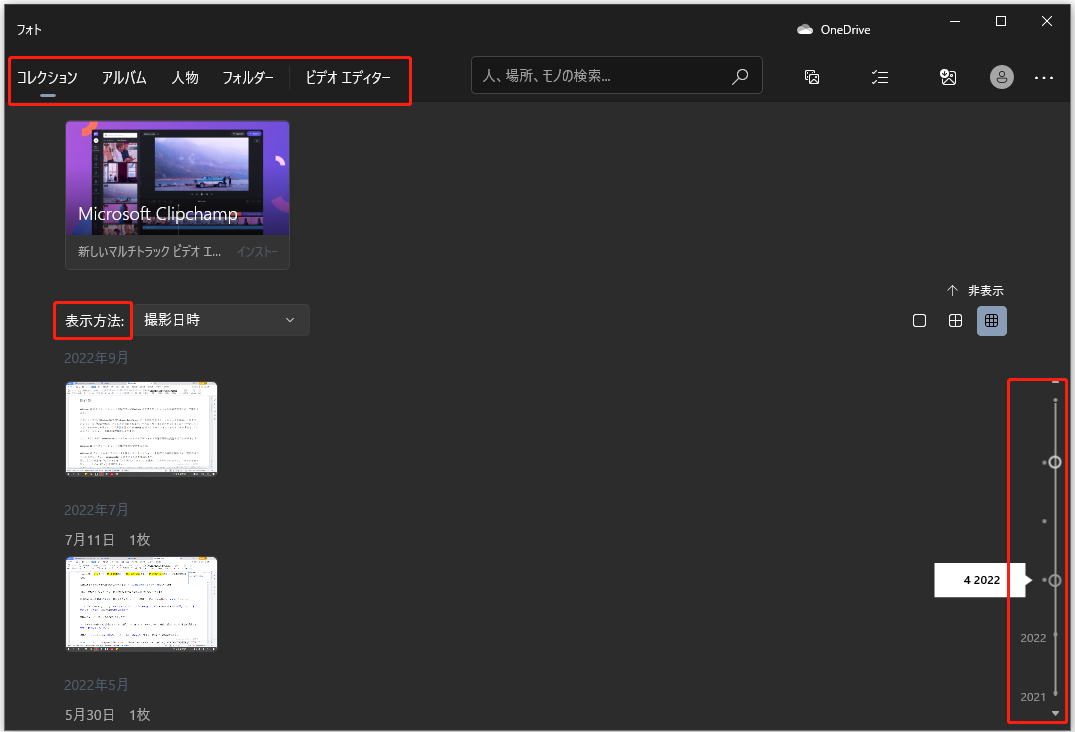The image size is (1075, 732).
Task: Click the photo stack icon in the toolbar
Action: click(812, 76)
